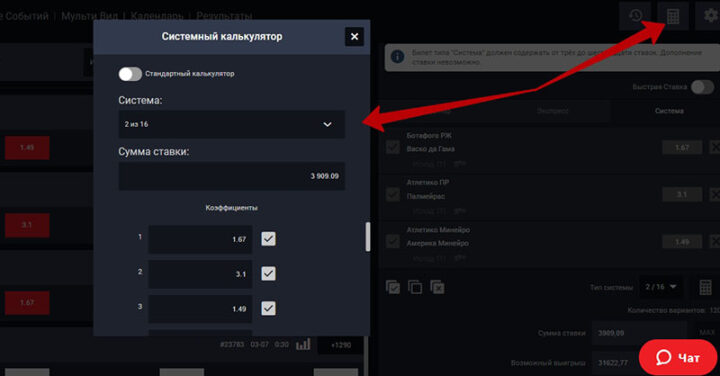
Task: Toggle checkbox for Атлетико ПР bet
Action: [x=393, y=194]
